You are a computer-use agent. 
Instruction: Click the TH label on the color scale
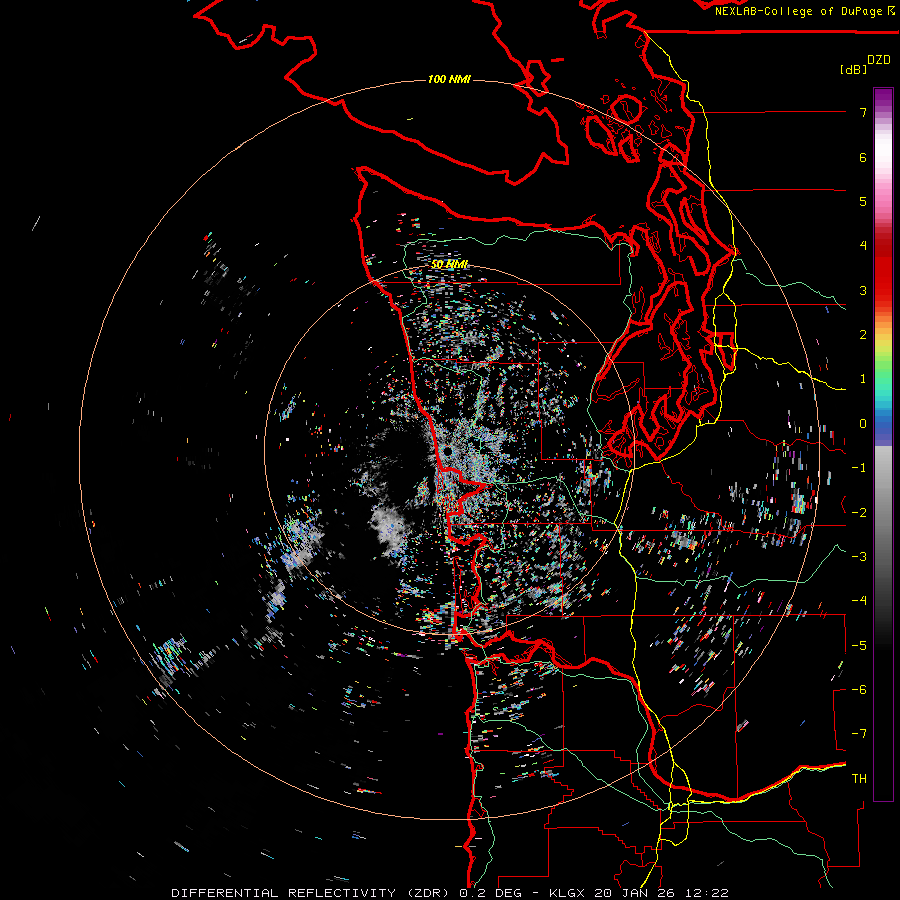(859, 779)
